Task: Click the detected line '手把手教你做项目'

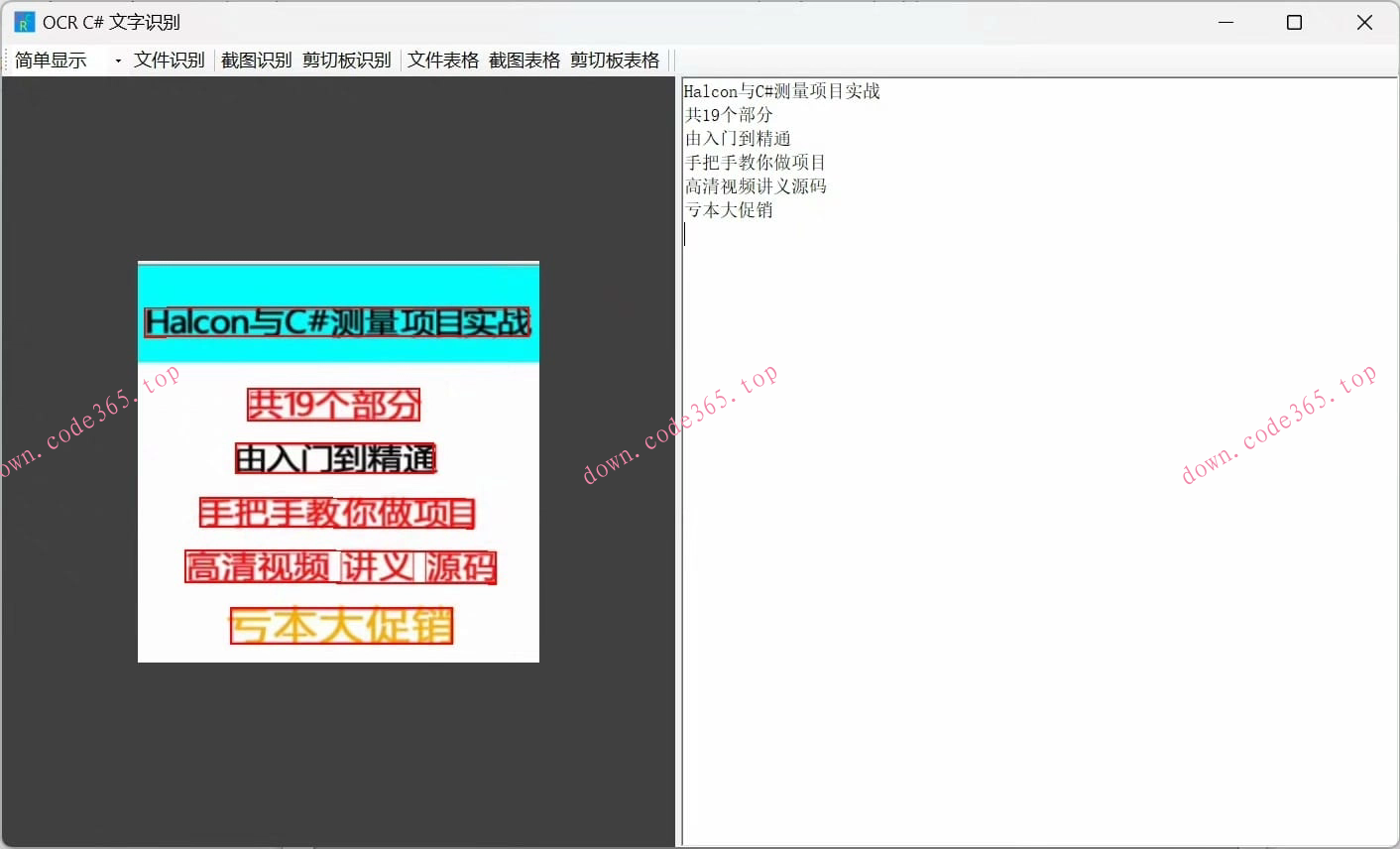Action: pos(337,512)
